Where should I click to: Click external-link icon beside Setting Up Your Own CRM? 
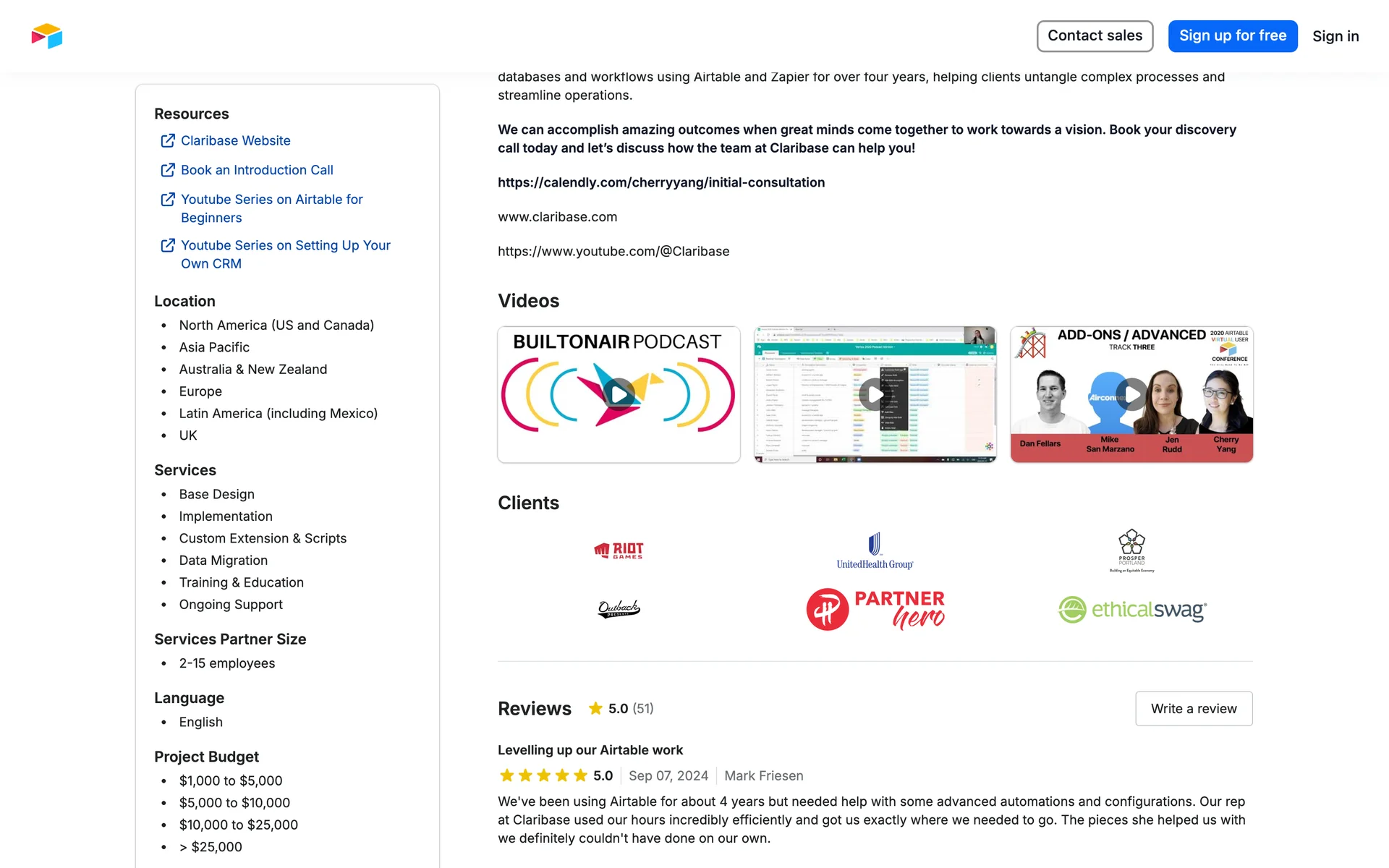[168, 246]
